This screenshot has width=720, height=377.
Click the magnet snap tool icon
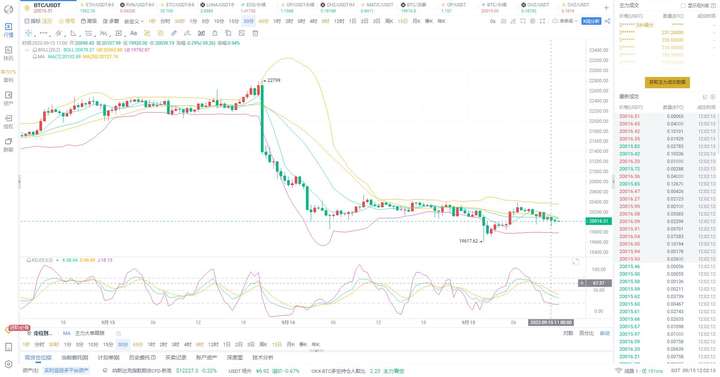[201, 33]
